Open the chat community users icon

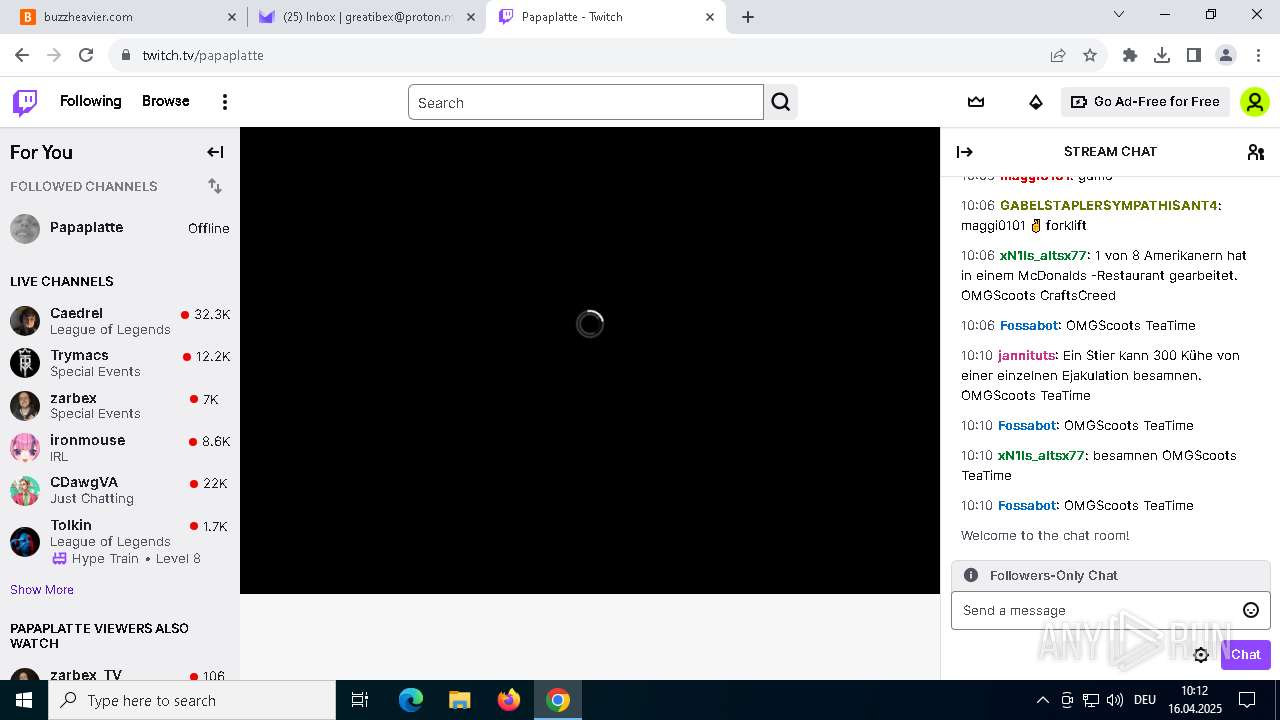(x=1256, y=152)
